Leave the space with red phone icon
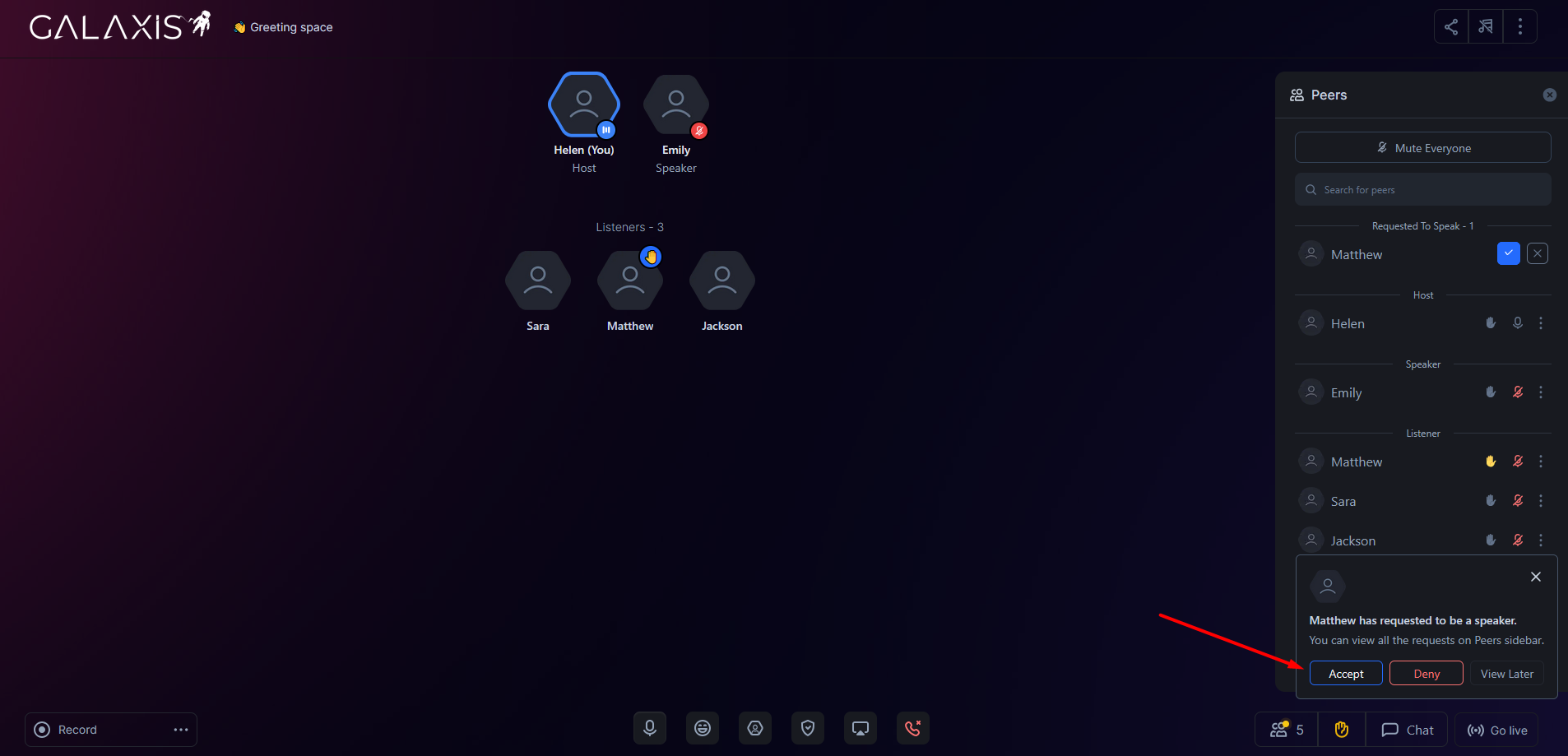The image size is (1568, 756). 913,728
